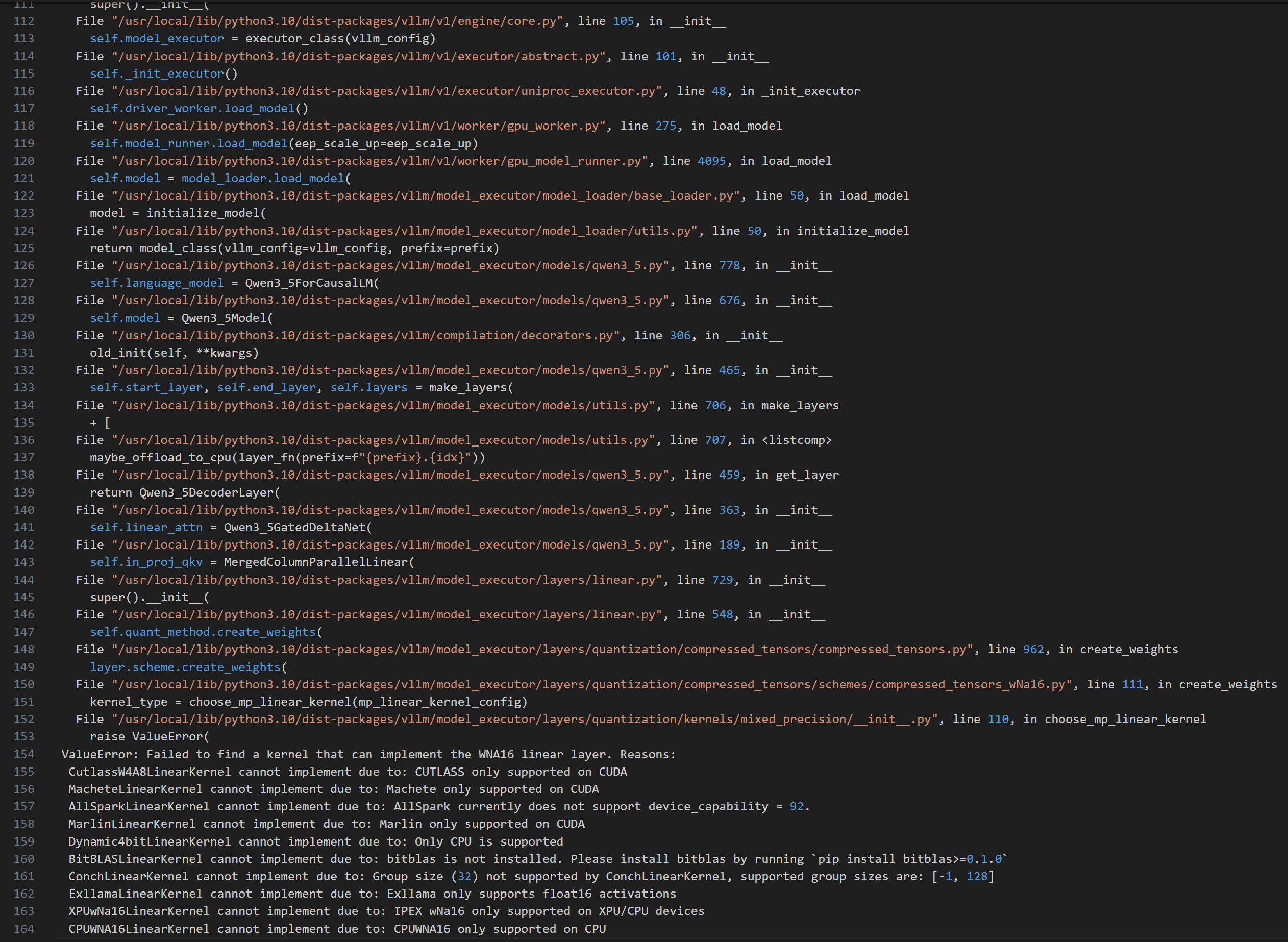Click "MergedColumnParallelLinear(" on line 143
Screen dimensions: 1288x942
(319, 562)
